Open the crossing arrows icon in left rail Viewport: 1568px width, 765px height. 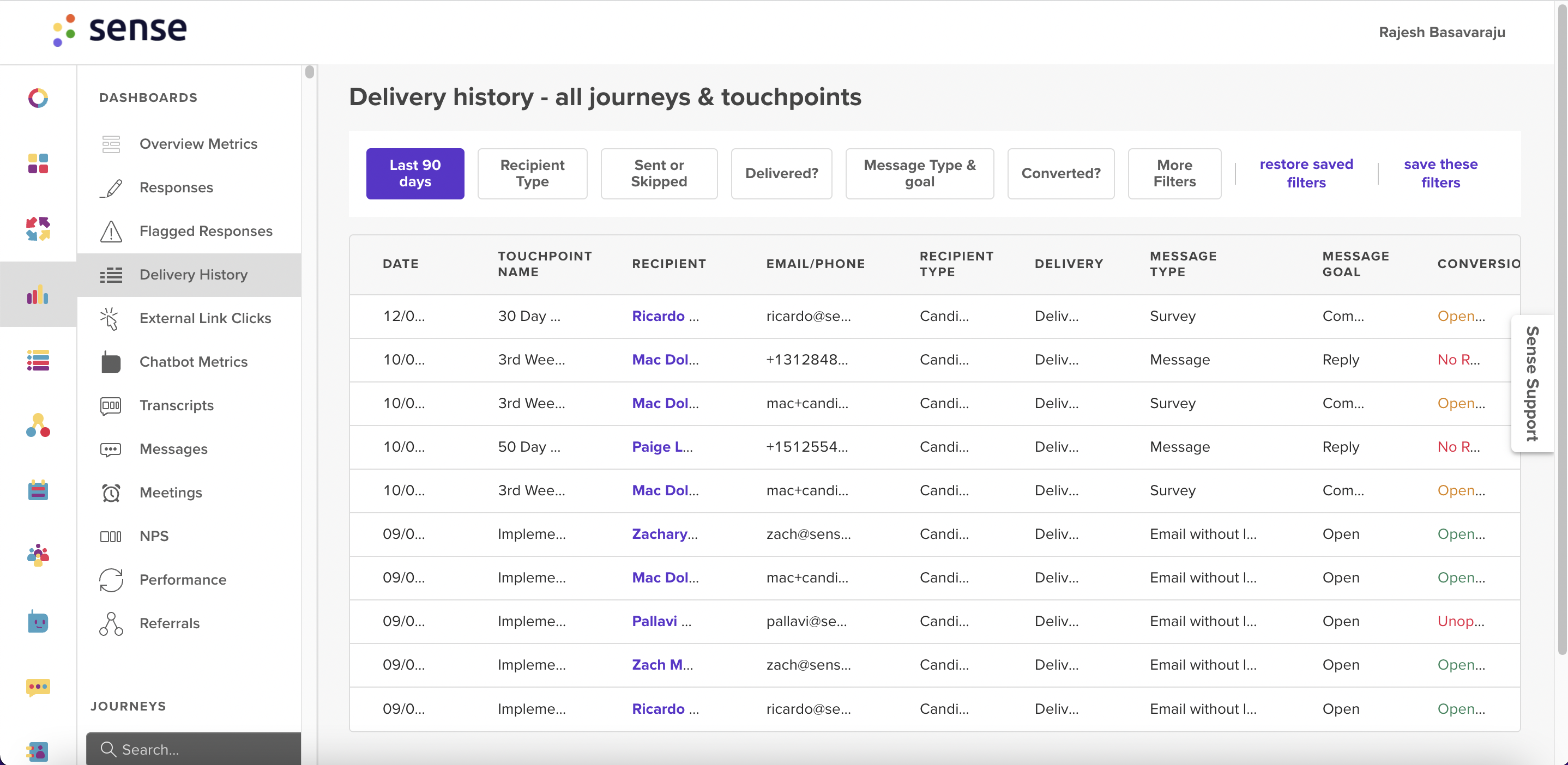click(38, 229)
